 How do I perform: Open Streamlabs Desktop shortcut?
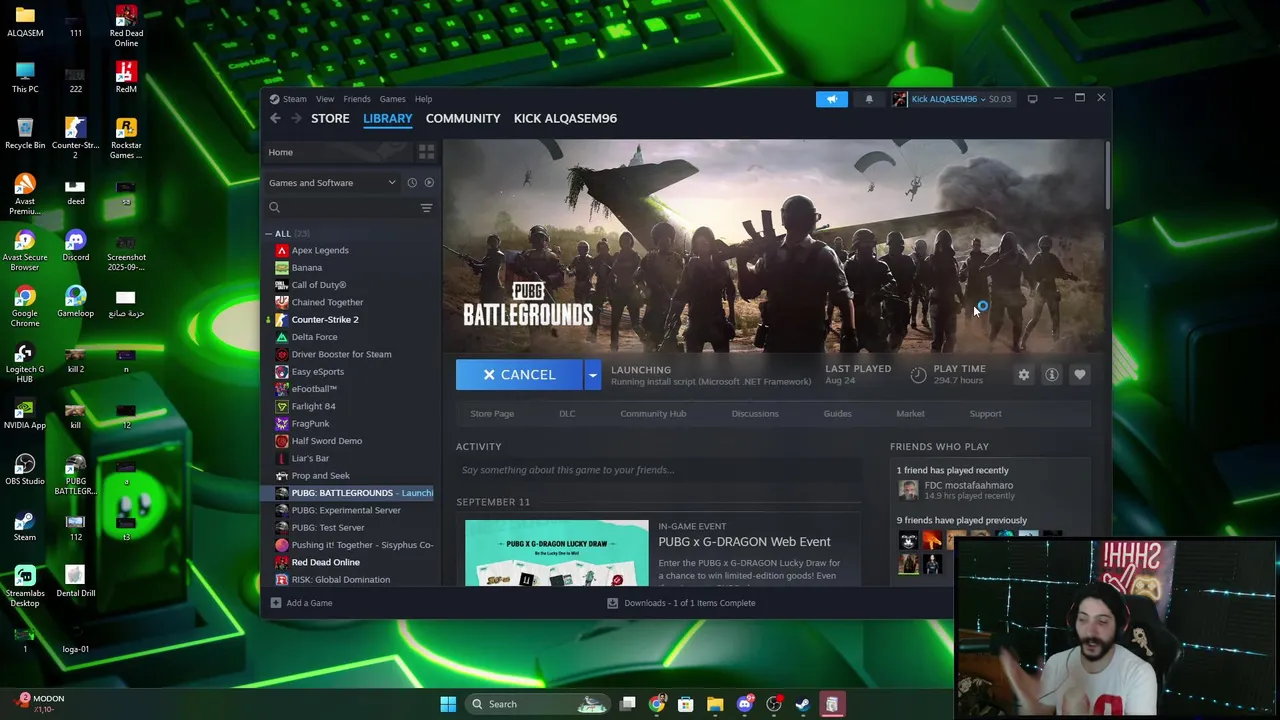pos(25,587)
